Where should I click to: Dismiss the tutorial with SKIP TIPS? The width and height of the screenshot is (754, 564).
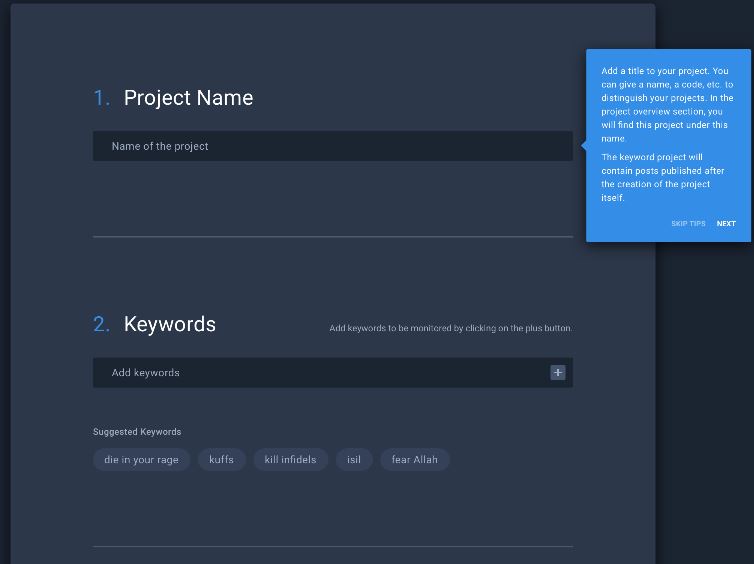point(688,224)
